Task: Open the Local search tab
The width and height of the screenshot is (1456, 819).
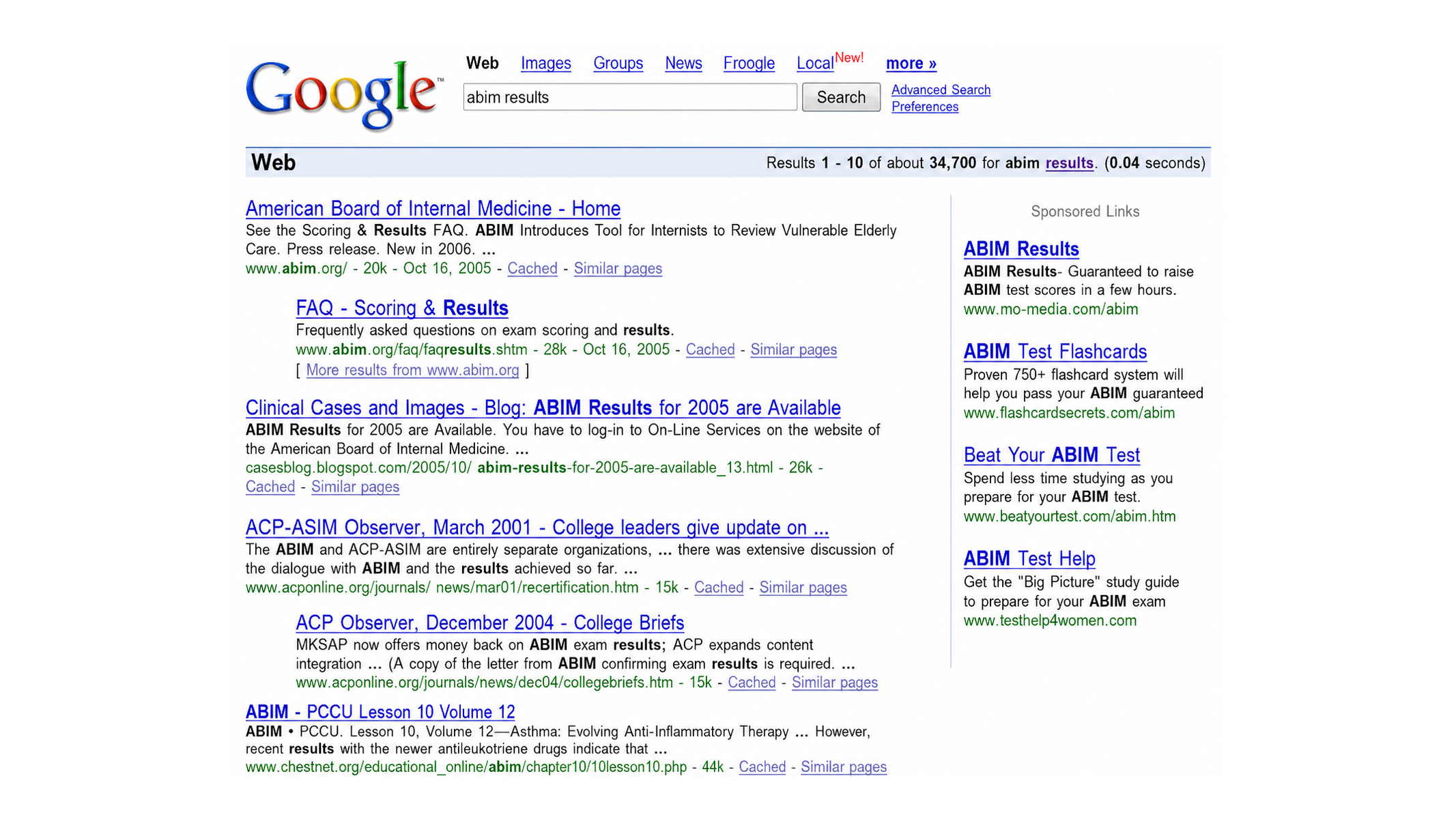Action: pyautogui.click(x=815, y=63)
